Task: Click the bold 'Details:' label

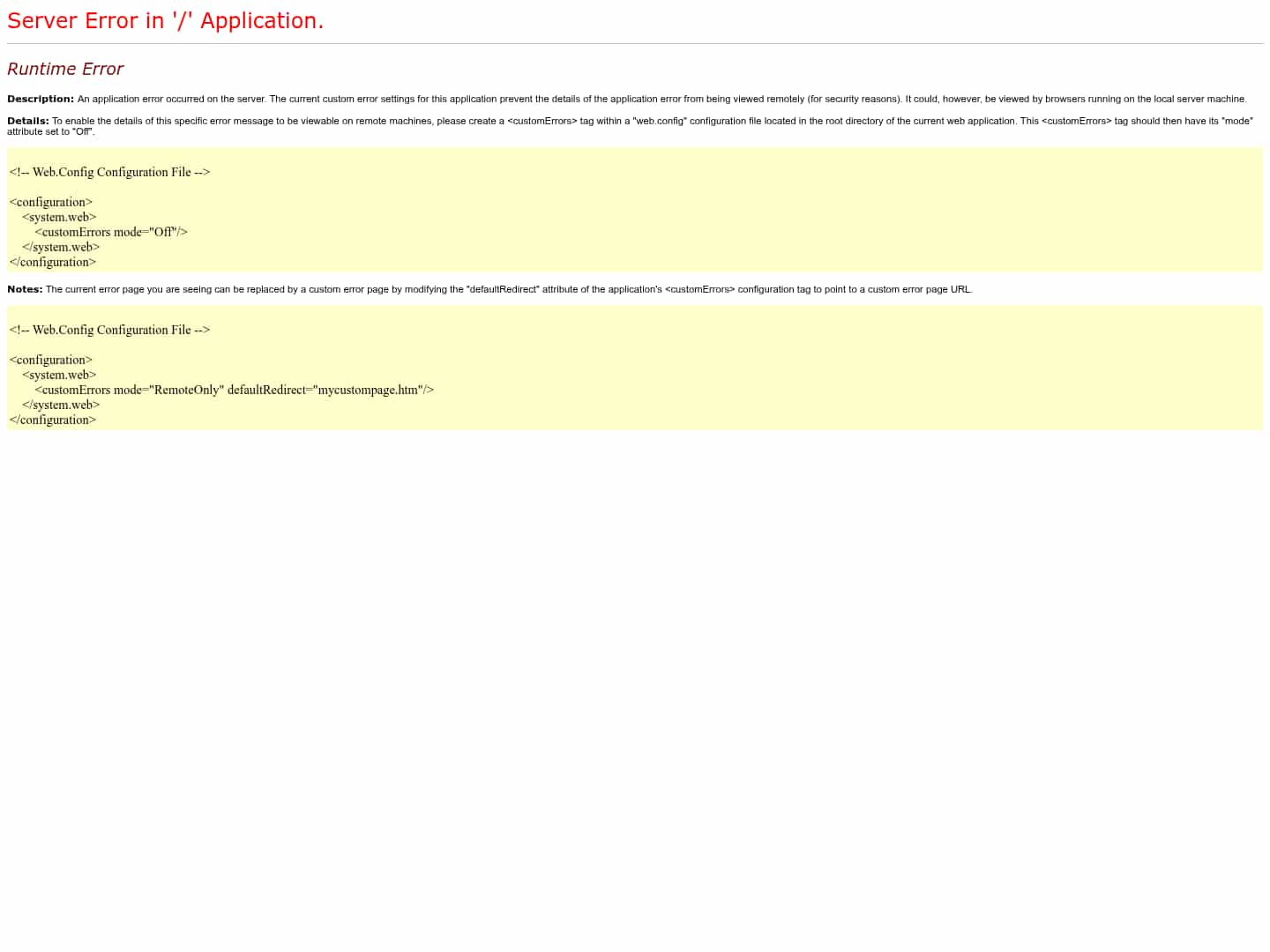Action: (28, 121)
